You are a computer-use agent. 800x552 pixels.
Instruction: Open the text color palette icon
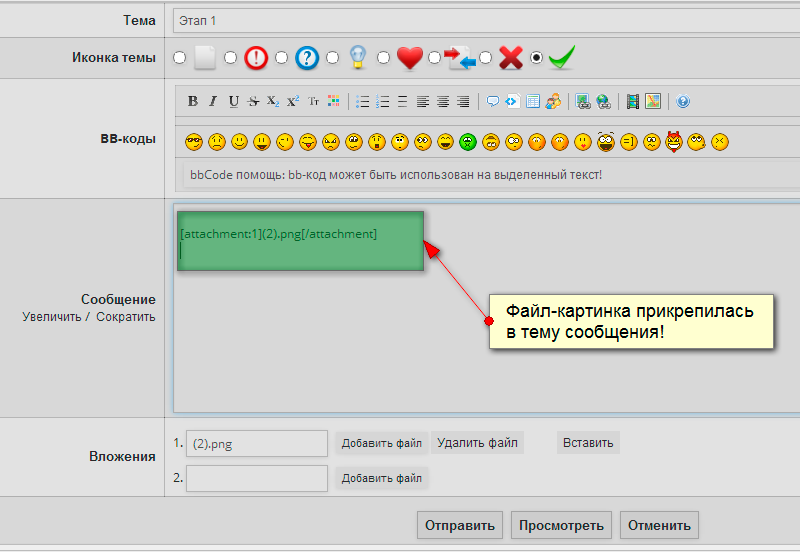[334, 101]
